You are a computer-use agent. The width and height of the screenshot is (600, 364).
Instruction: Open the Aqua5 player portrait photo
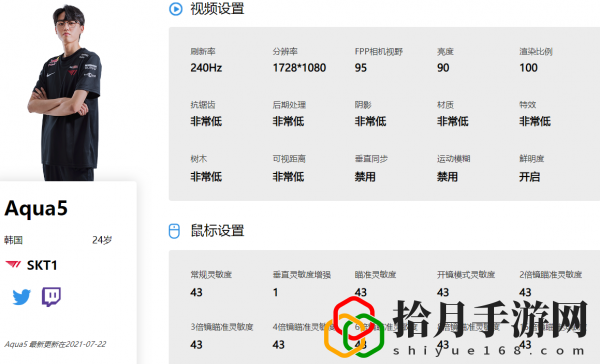tap(65, 92)
